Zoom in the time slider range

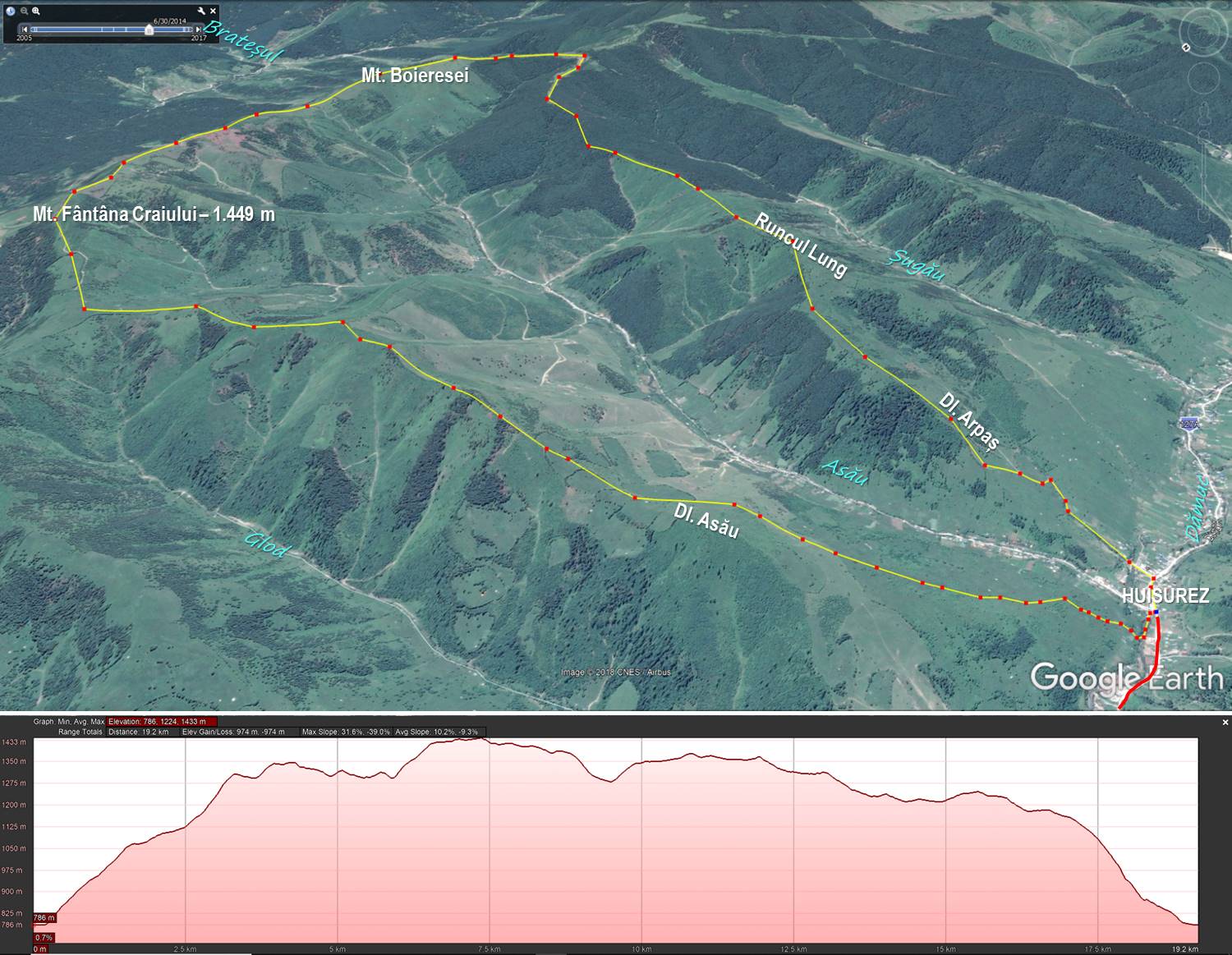coord(36,11)
